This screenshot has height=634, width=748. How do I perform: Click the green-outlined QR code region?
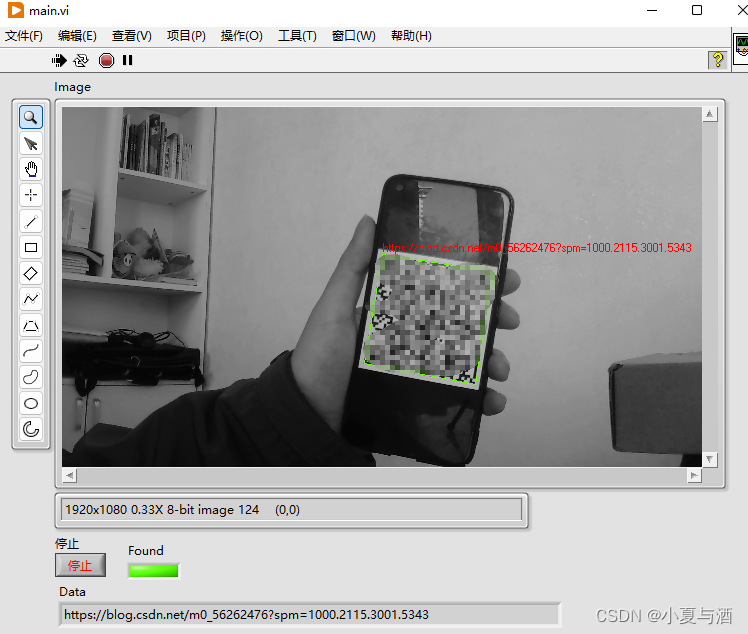(429, 319)
